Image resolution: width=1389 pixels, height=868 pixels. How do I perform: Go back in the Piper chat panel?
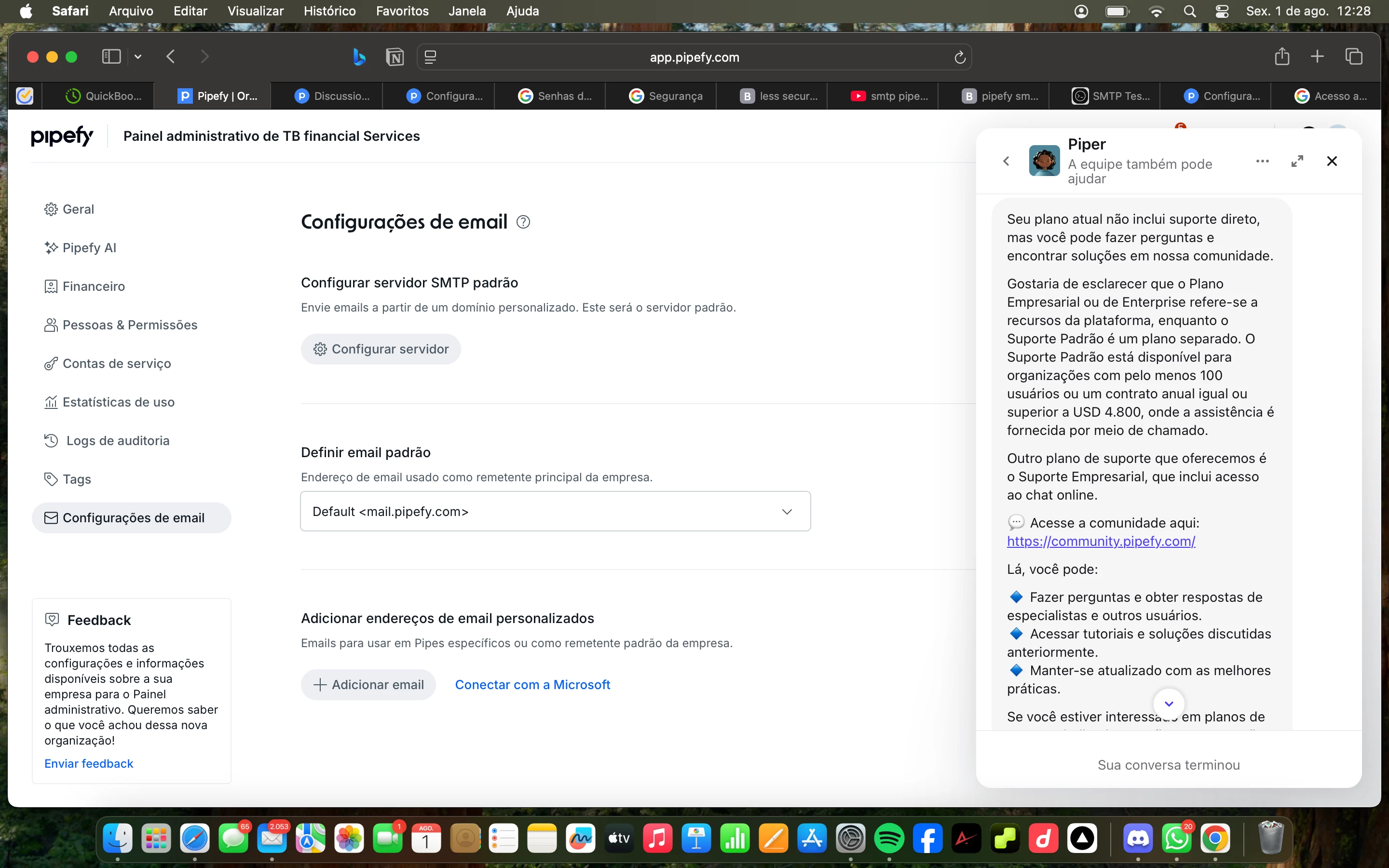(x=1006, y=162)
